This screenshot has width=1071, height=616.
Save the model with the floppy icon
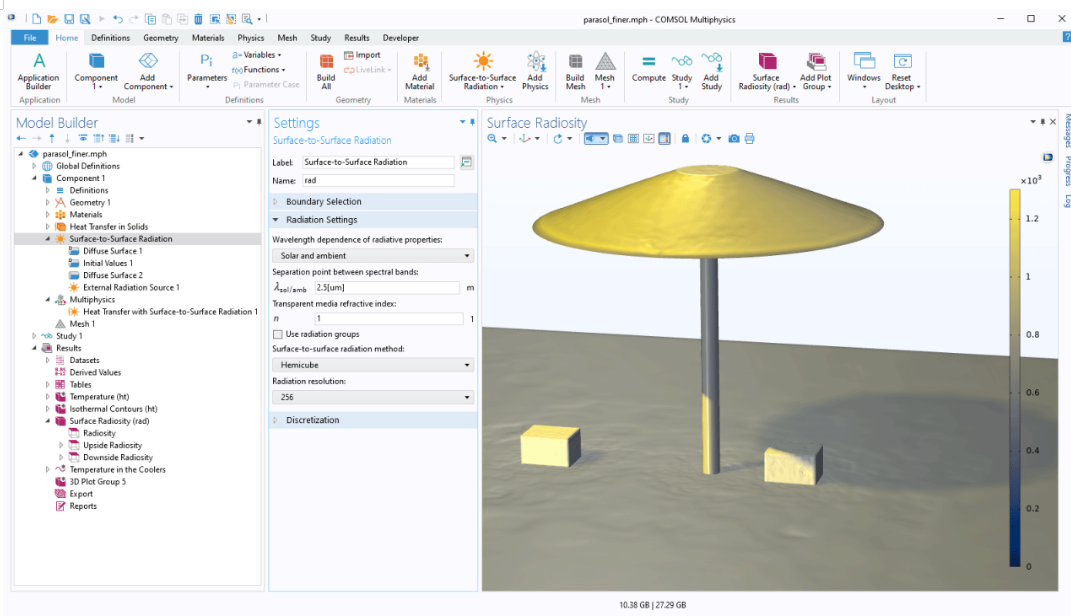pos(69,19)
